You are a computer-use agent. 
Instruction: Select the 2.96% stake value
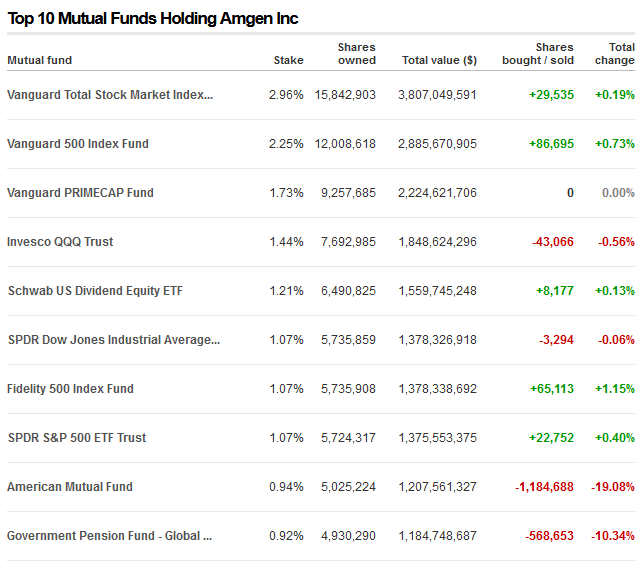coord(286,95)
